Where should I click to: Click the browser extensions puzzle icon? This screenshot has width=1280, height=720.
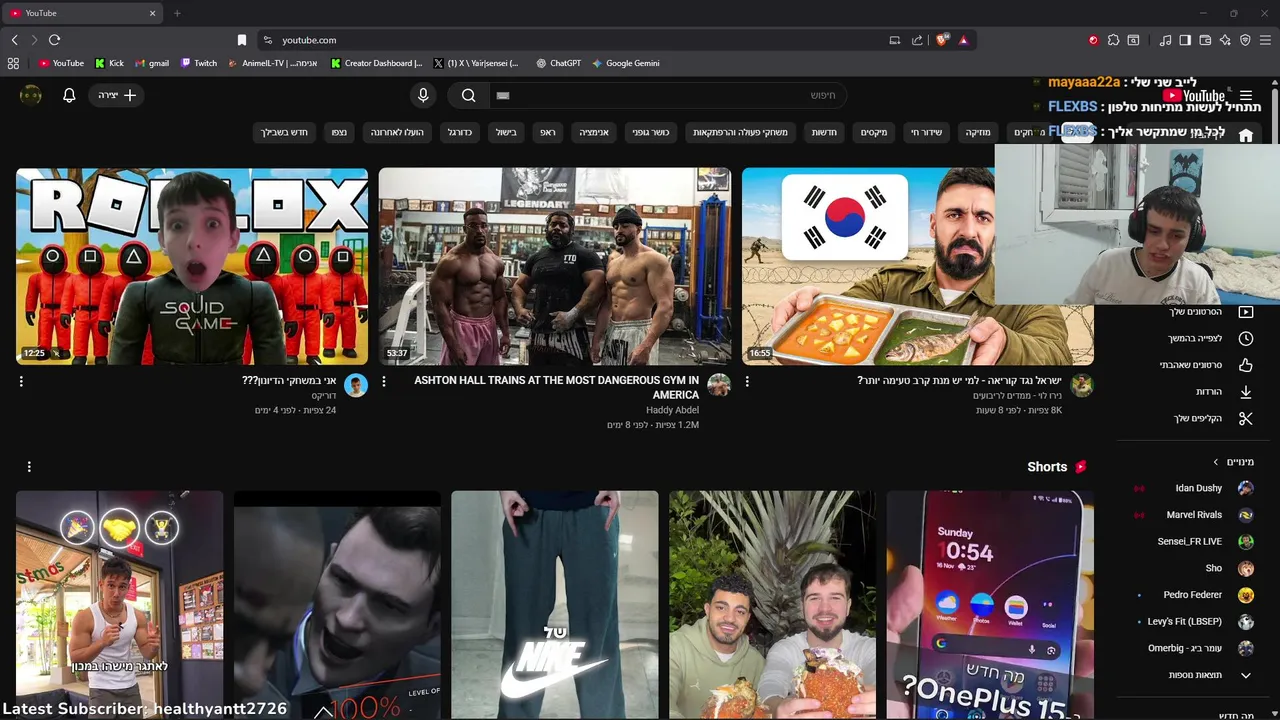[1113, 40]
